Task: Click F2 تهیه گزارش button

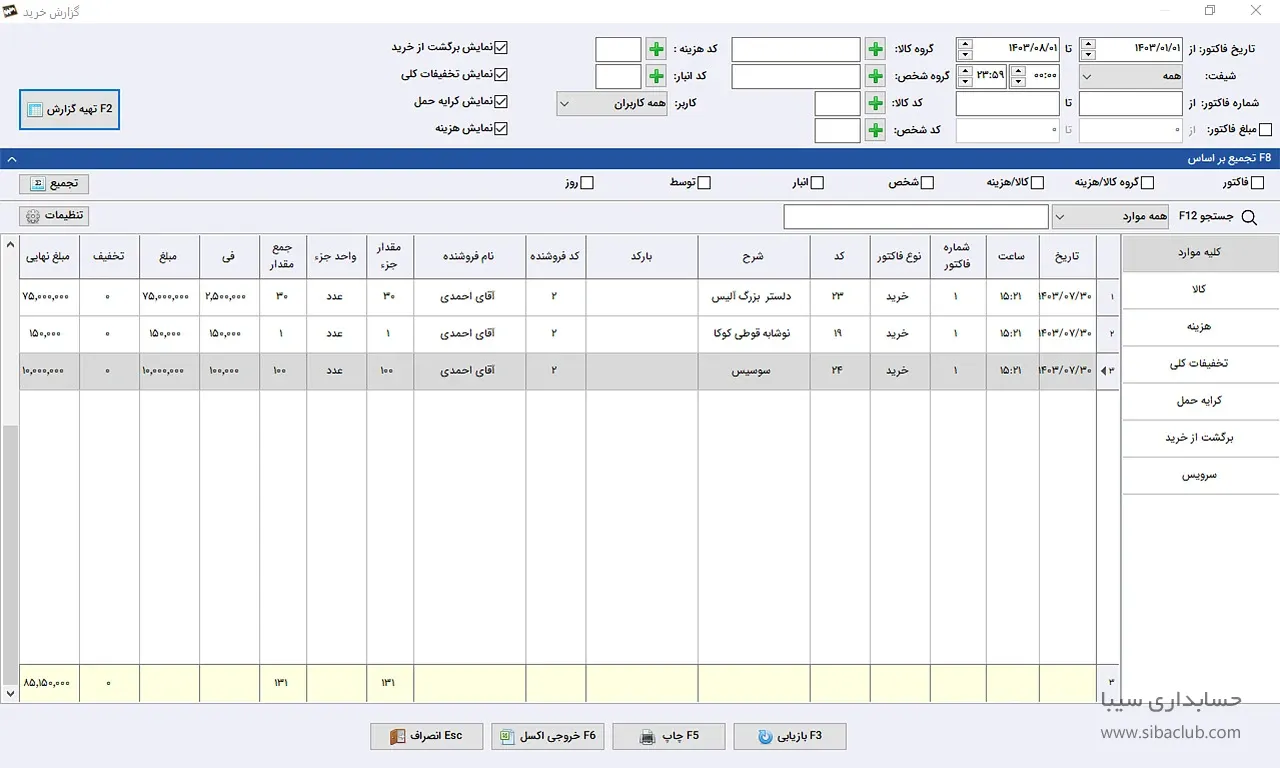Action: (x=70, y=109)
